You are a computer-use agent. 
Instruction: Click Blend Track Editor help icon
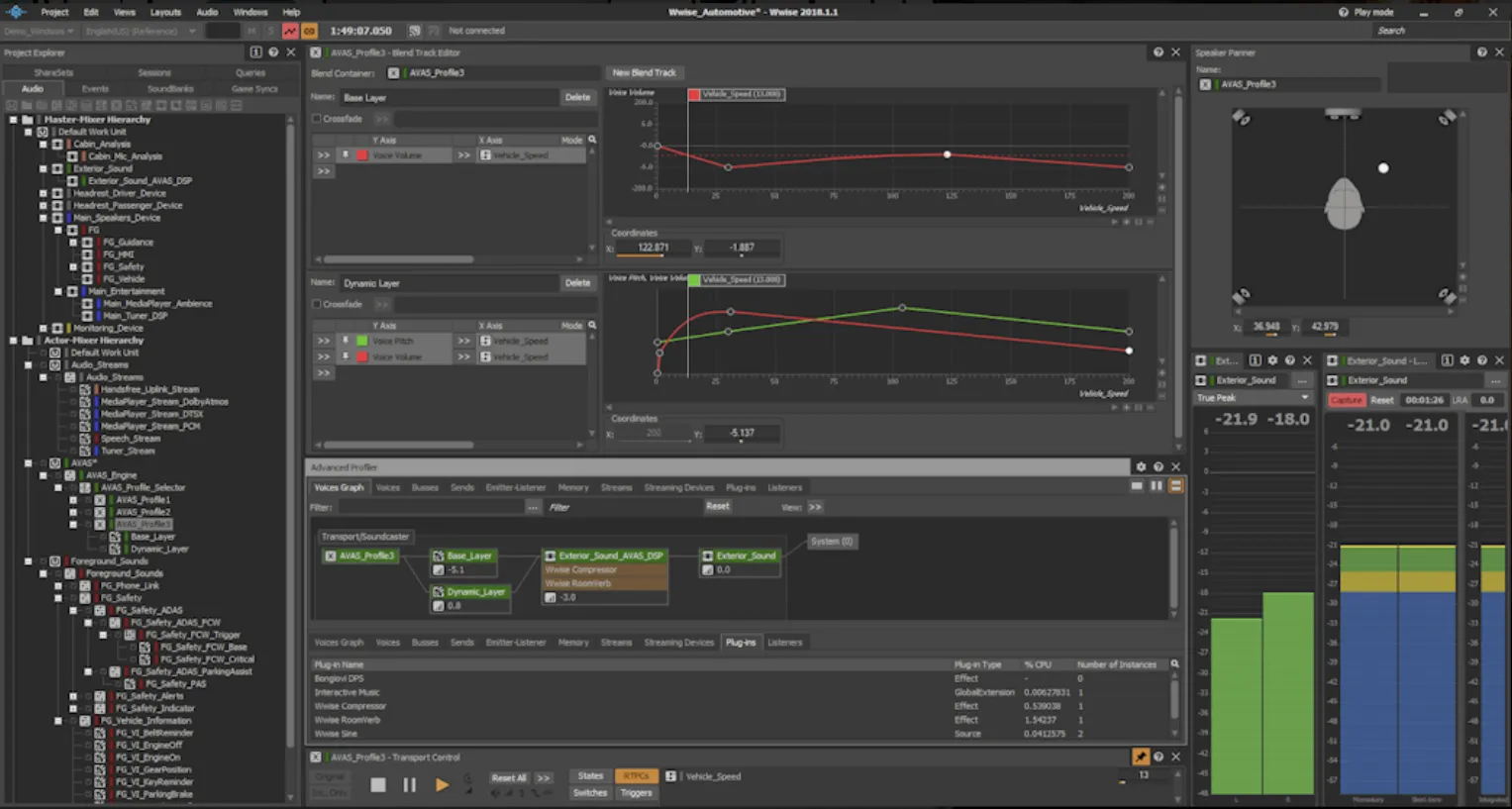[x=1159, y=52]
